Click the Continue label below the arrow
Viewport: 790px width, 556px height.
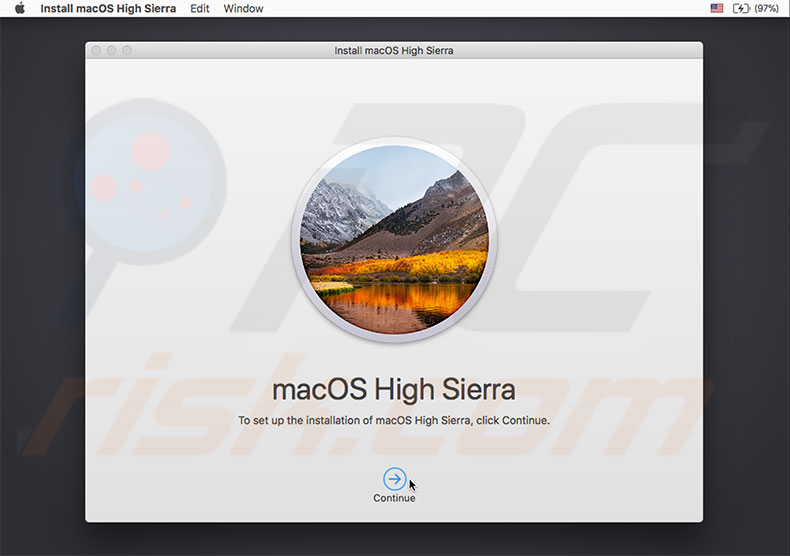(x=394, y=498)
